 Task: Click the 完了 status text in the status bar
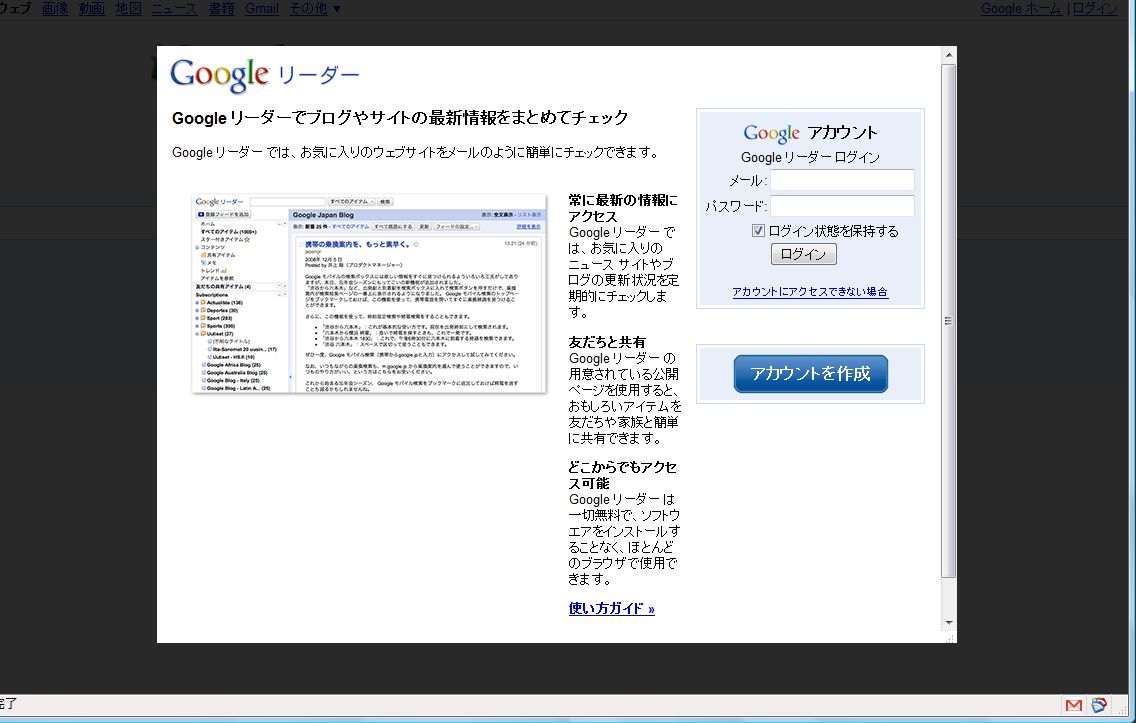[8, 703]
